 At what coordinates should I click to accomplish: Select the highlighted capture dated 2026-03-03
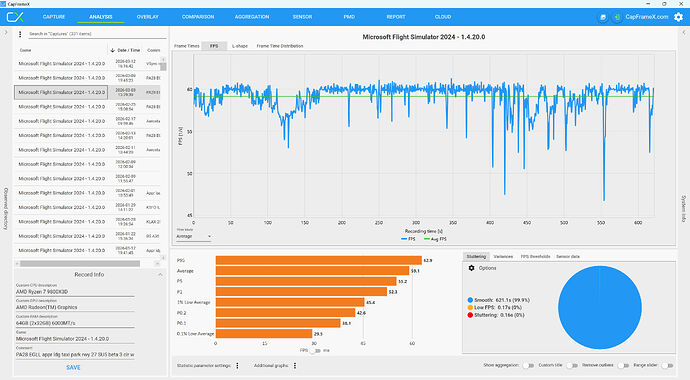tap(88, 92)
